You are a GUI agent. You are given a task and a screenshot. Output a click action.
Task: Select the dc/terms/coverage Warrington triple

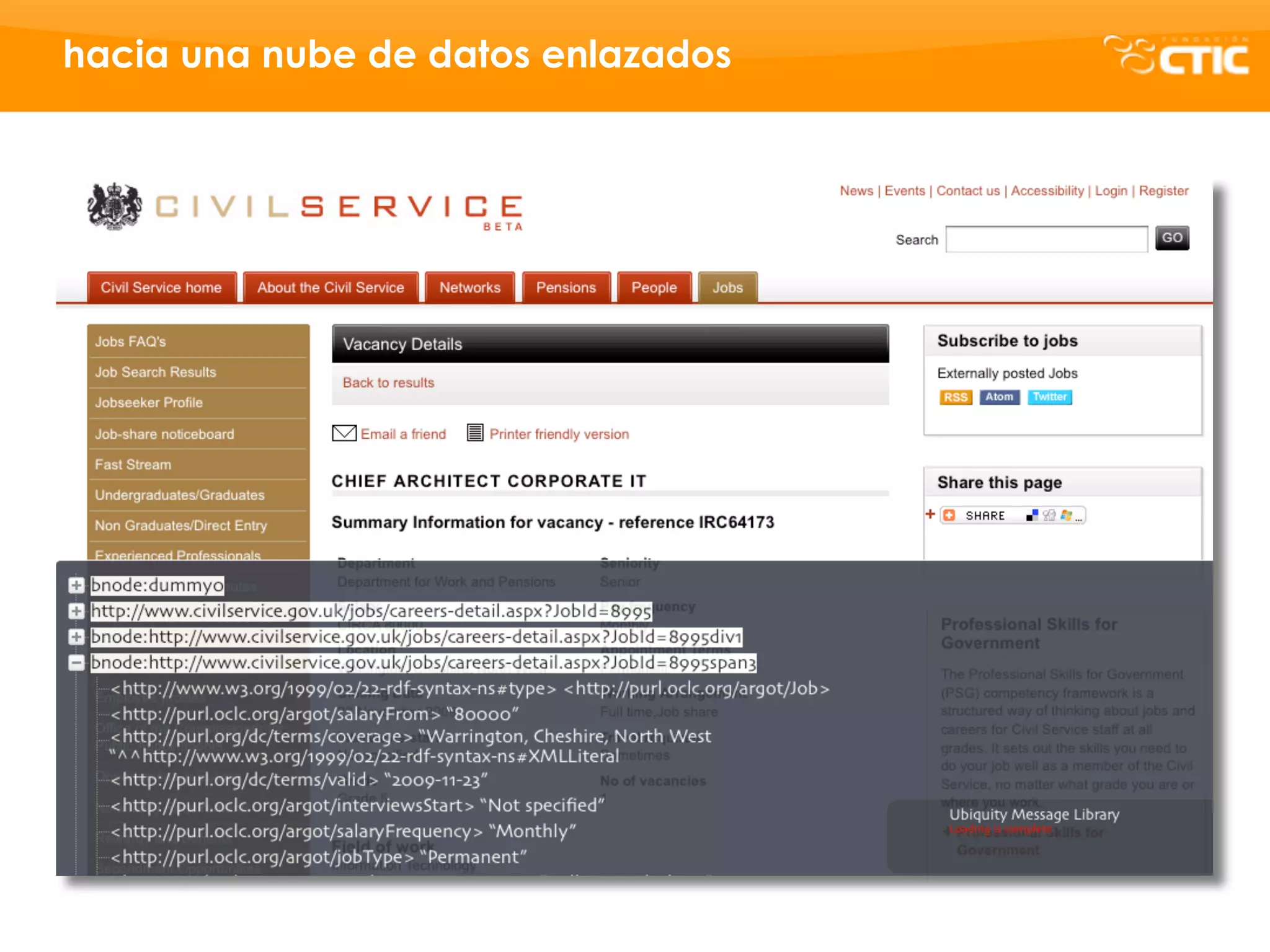click(410, 746)
